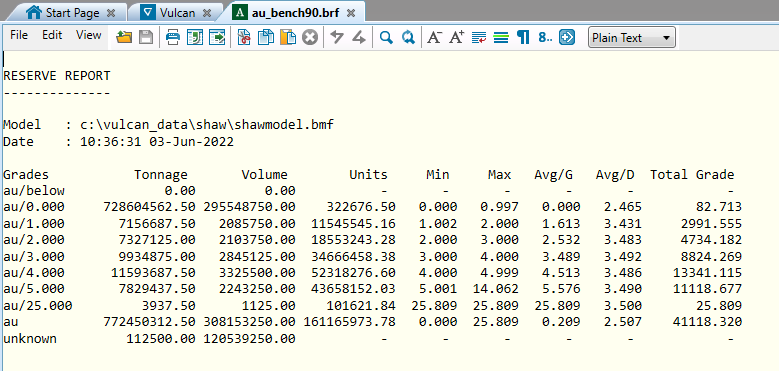The height and width of the screenshot is (371, 779).
Task: Click max value 14.062
Action: [496, 289]
